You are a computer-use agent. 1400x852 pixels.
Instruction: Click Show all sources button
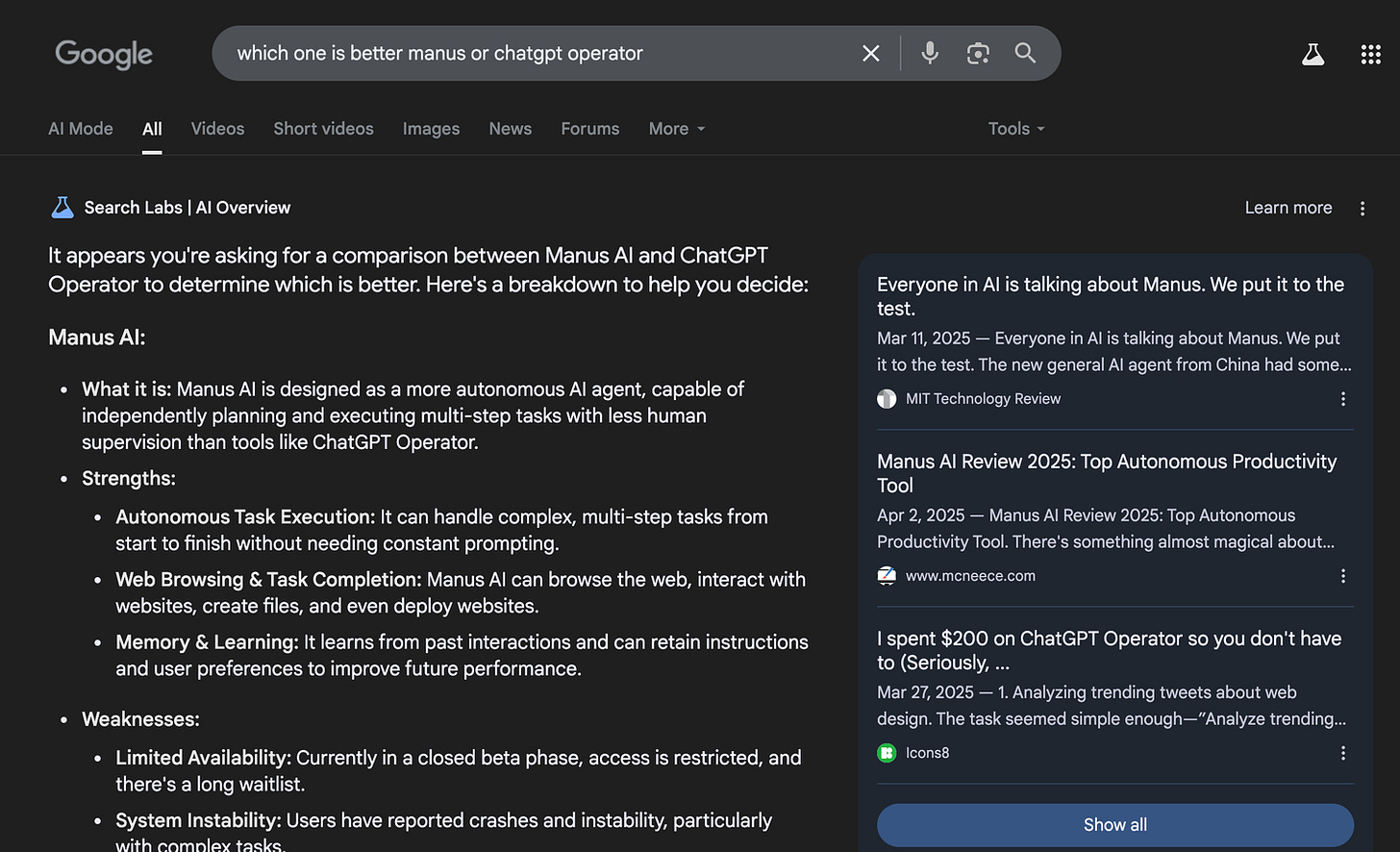coord(1115,825)
